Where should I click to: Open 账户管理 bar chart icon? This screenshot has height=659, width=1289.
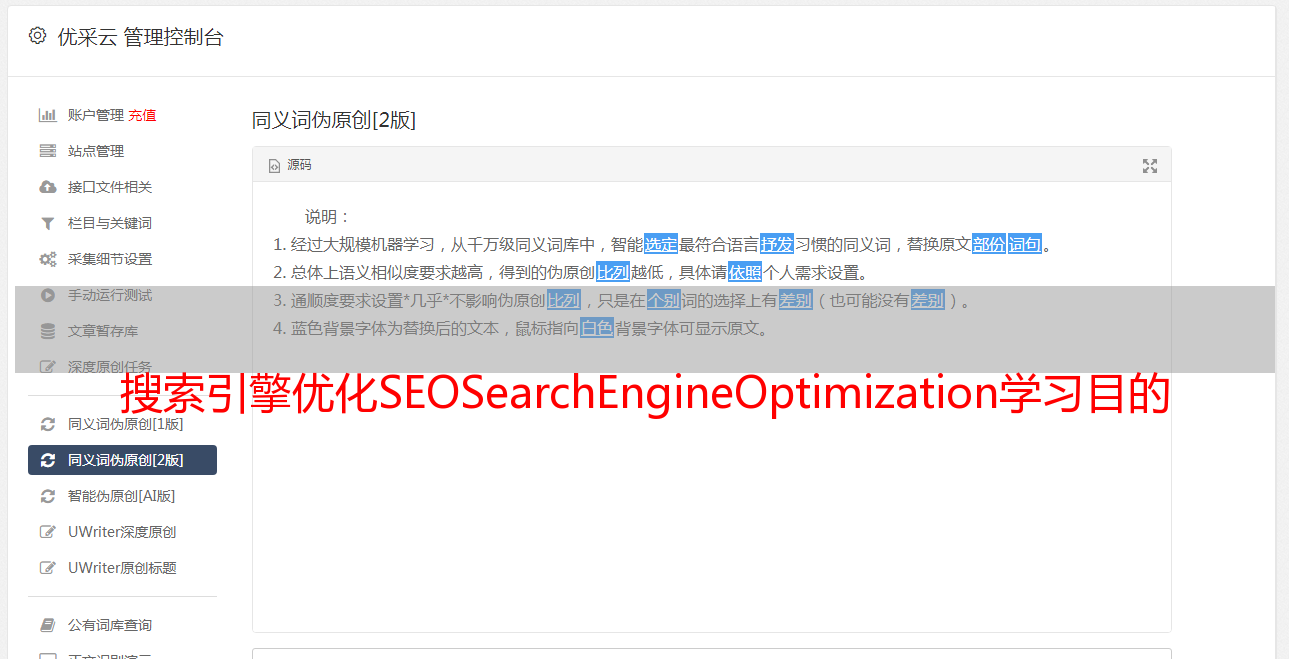click(47, 115)
